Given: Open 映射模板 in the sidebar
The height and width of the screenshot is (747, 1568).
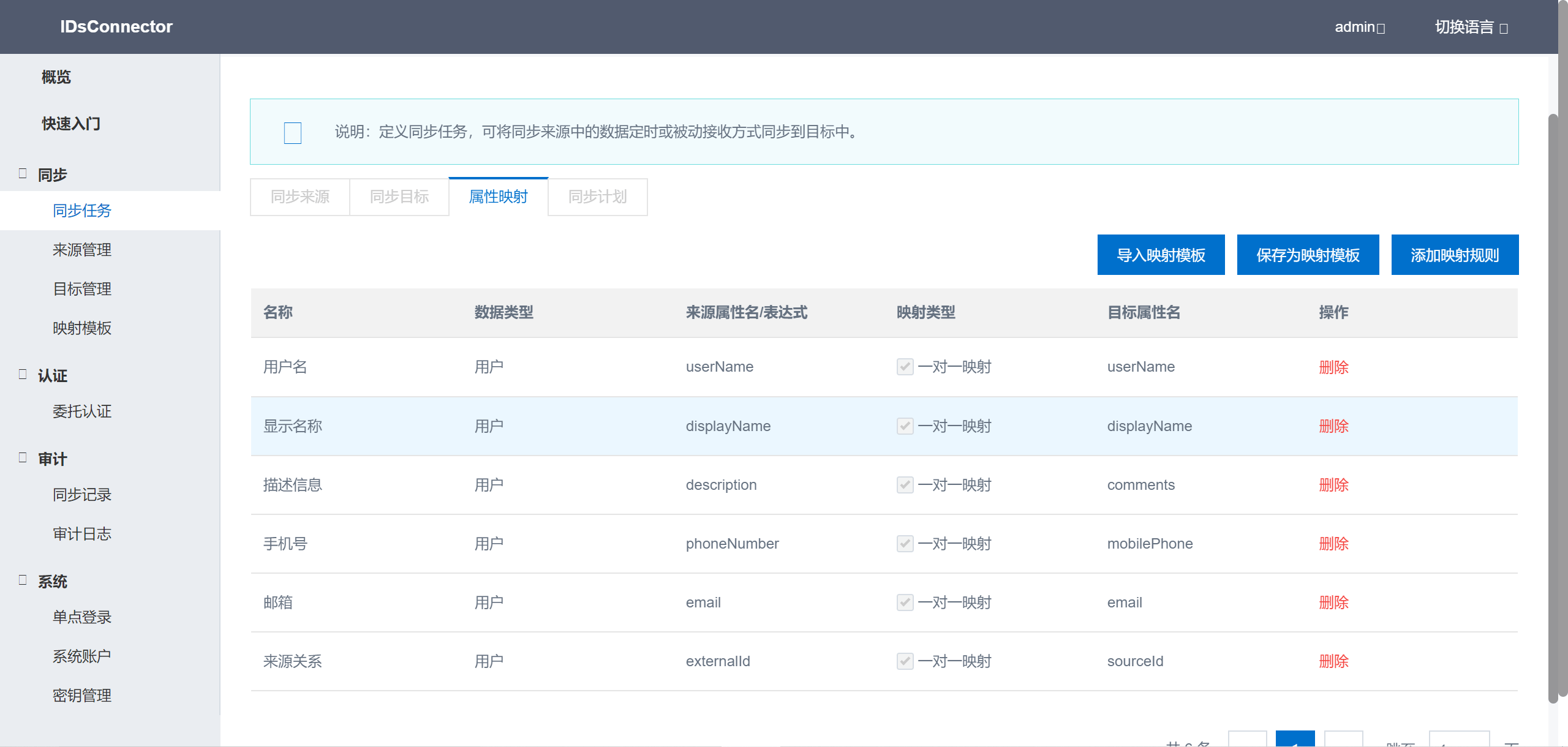Looking at the screenshot, I should [x=82, y=328].
